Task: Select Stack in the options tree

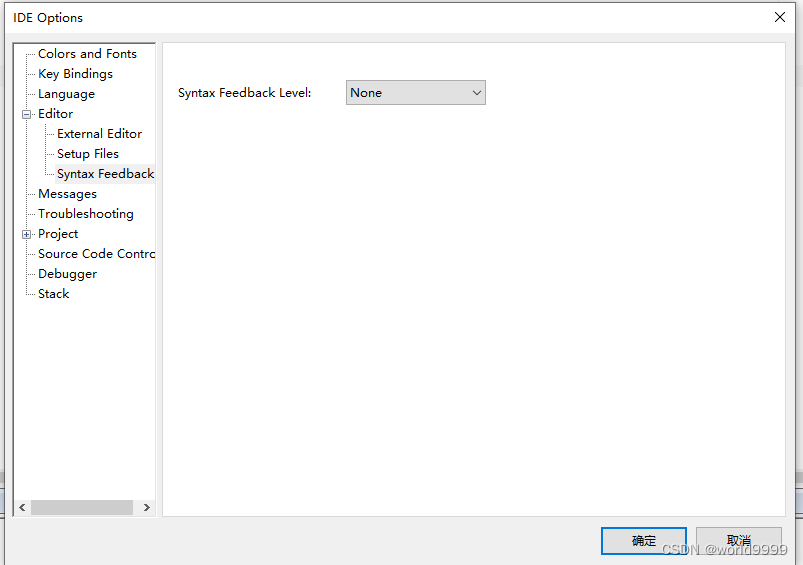Action: pyautogui.click(x=53, y=294)
